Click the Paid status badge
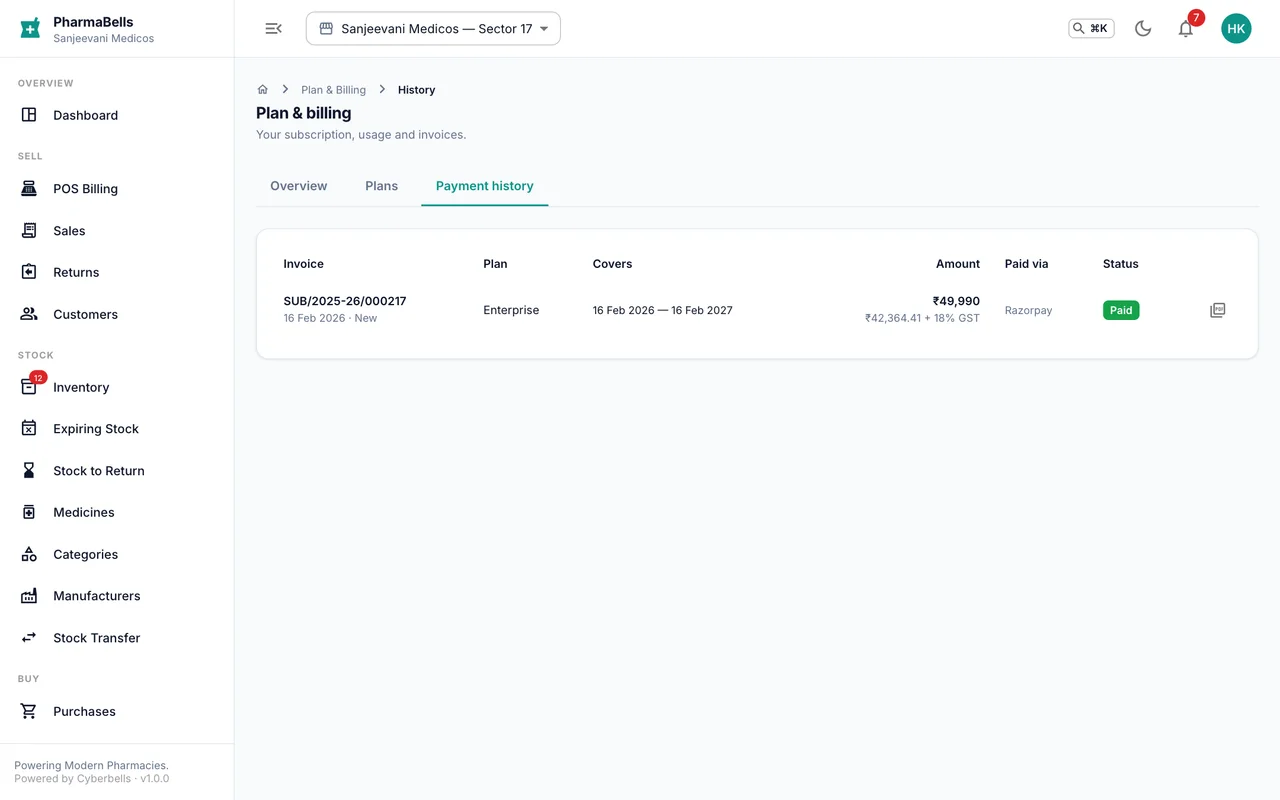Image resolution: width=1280 pixels, height=800 pixels. (1121, 310)
